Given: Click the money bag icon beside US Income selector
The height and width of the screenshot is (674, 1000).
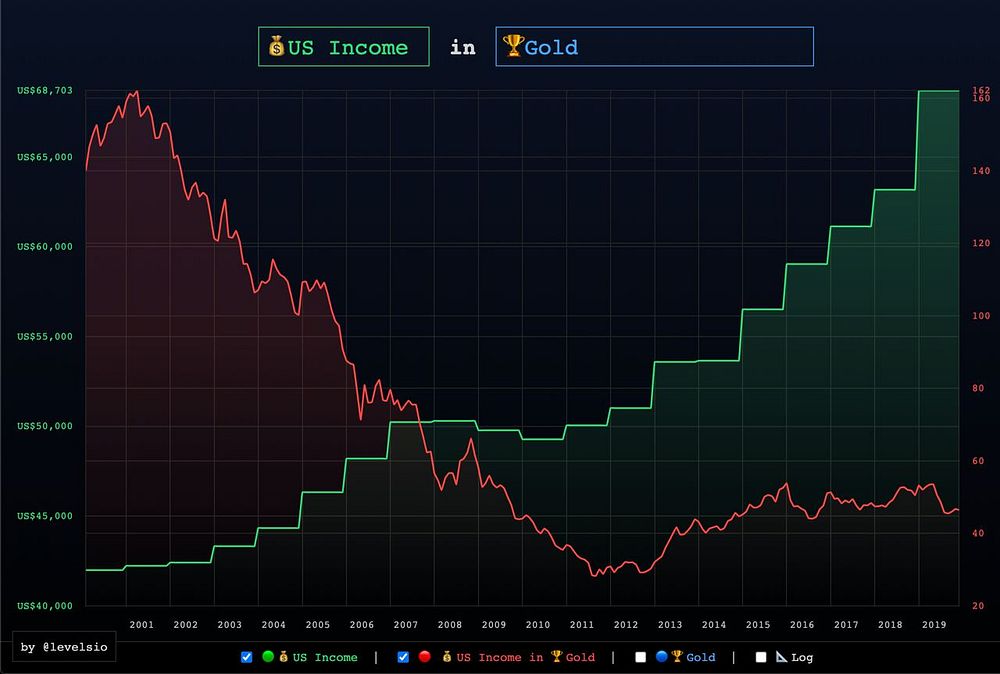Looking at the screenshot, I should coord(276,47).
